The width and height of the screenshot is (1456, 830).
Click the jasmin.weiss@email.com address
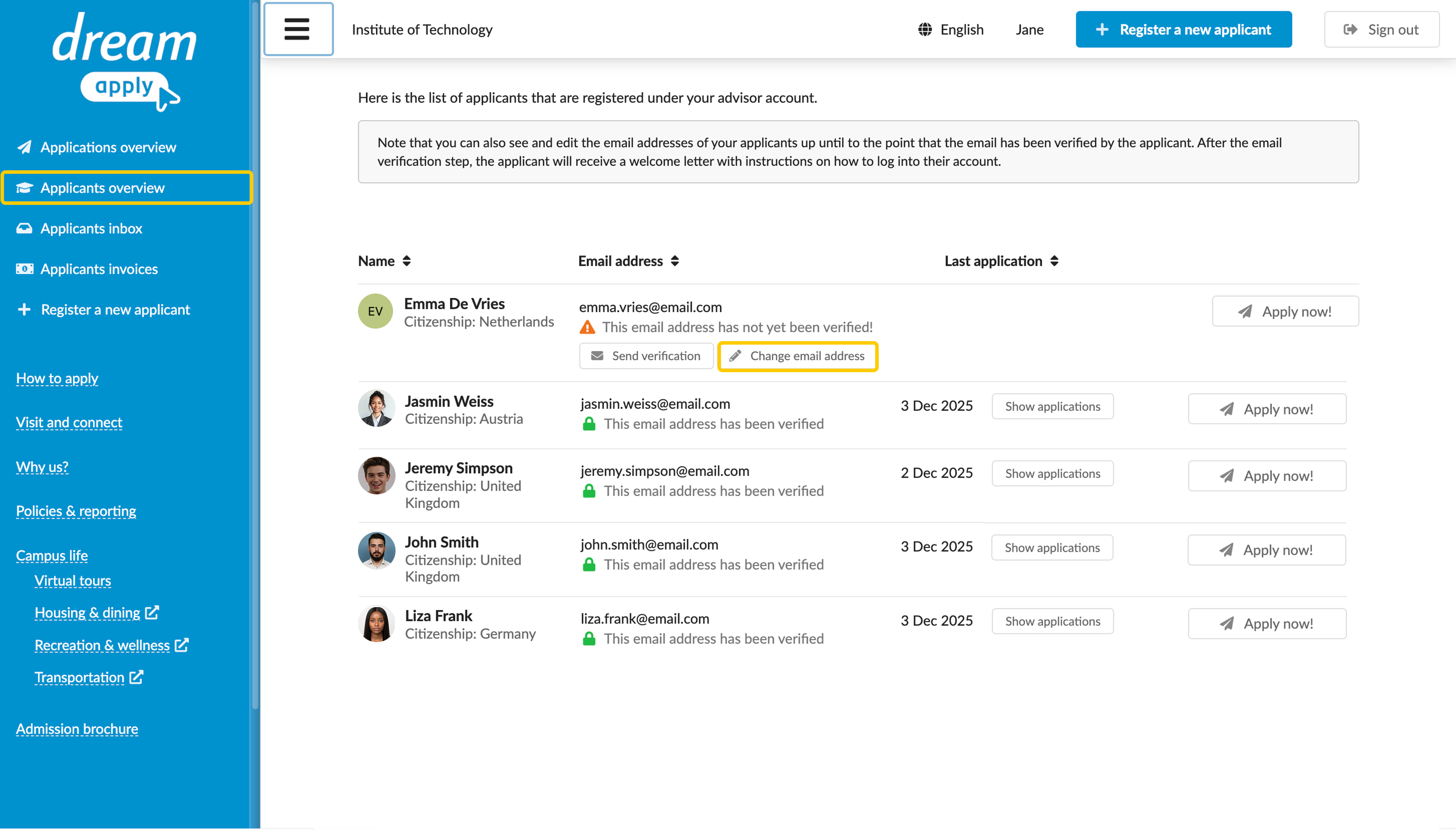[655, 404]
